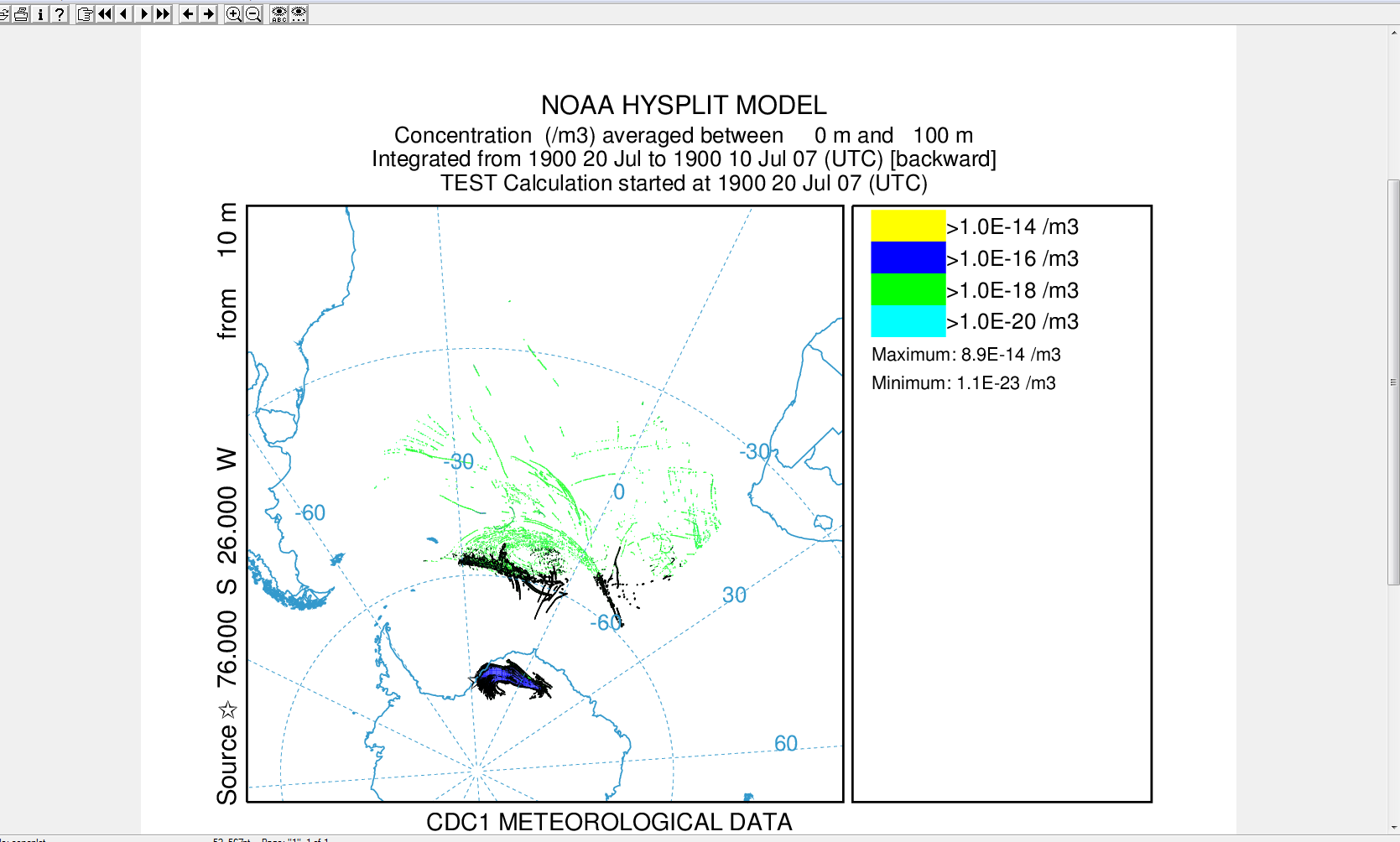
Task: Zoom in with the magnifier plus icon
Action: coord(234,13)
